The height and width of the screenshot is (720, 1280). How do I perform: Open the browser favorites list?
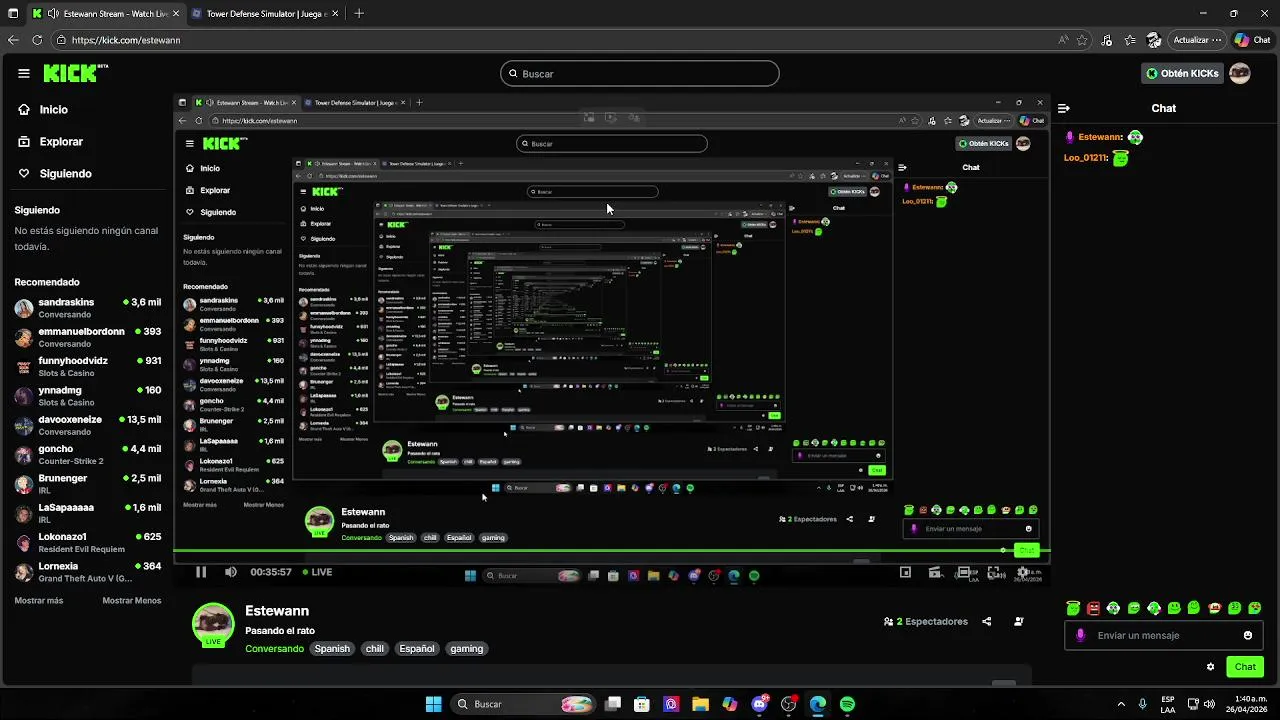[1130, 40]
